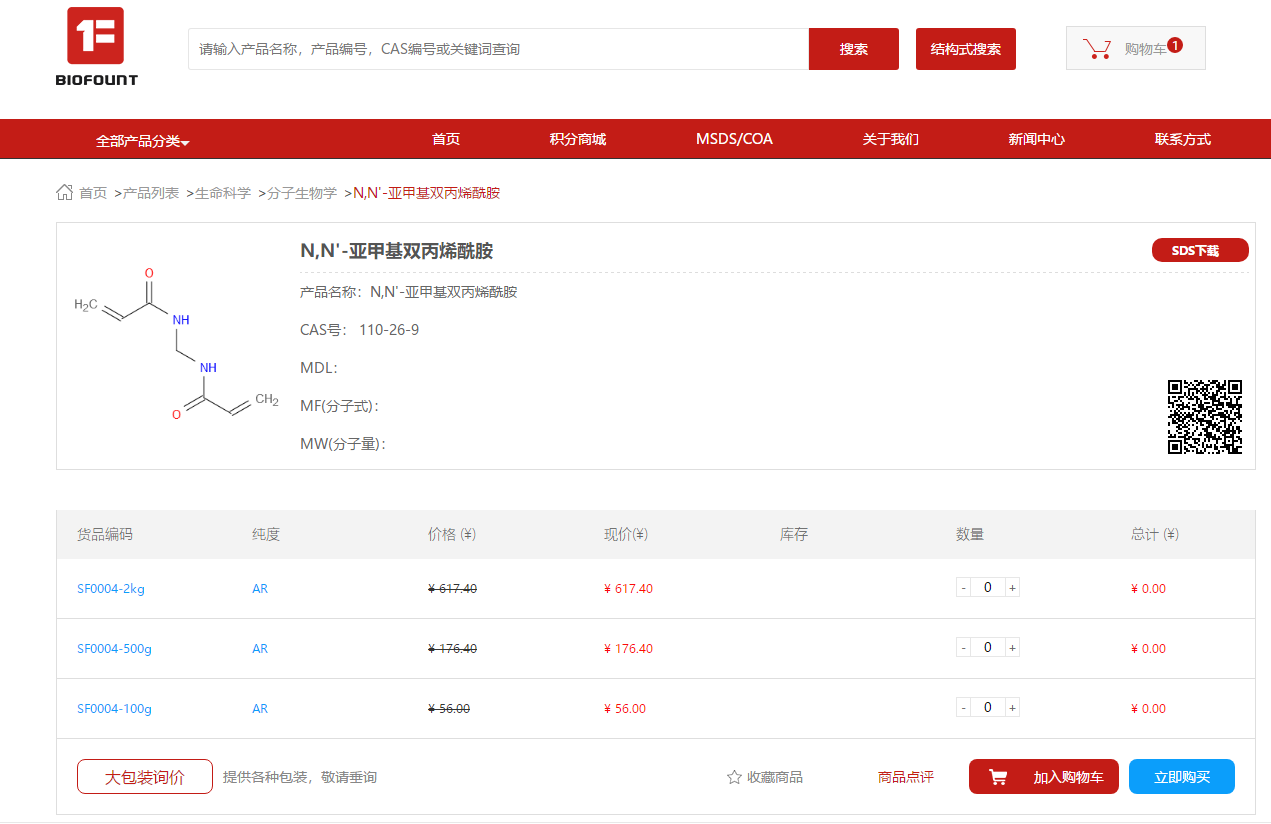Image resolution: width=1271 pixels, height=824 pixels.
Task: Open the shopping cart icon
Action: [1097, 48]
